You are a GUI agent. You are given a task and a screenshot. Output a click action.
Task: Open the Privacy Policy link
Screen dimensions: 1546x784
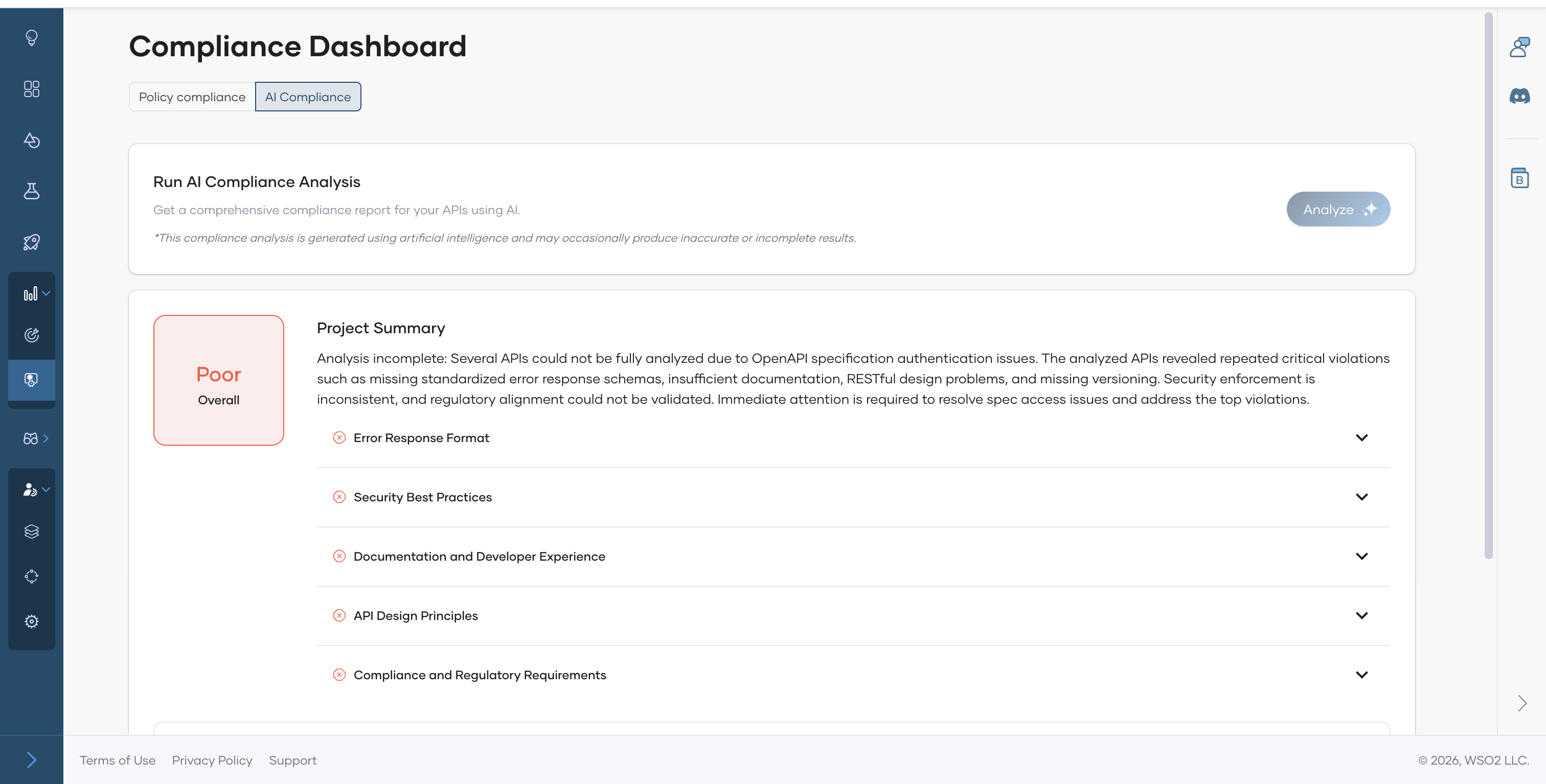click(x=212, y=760)
